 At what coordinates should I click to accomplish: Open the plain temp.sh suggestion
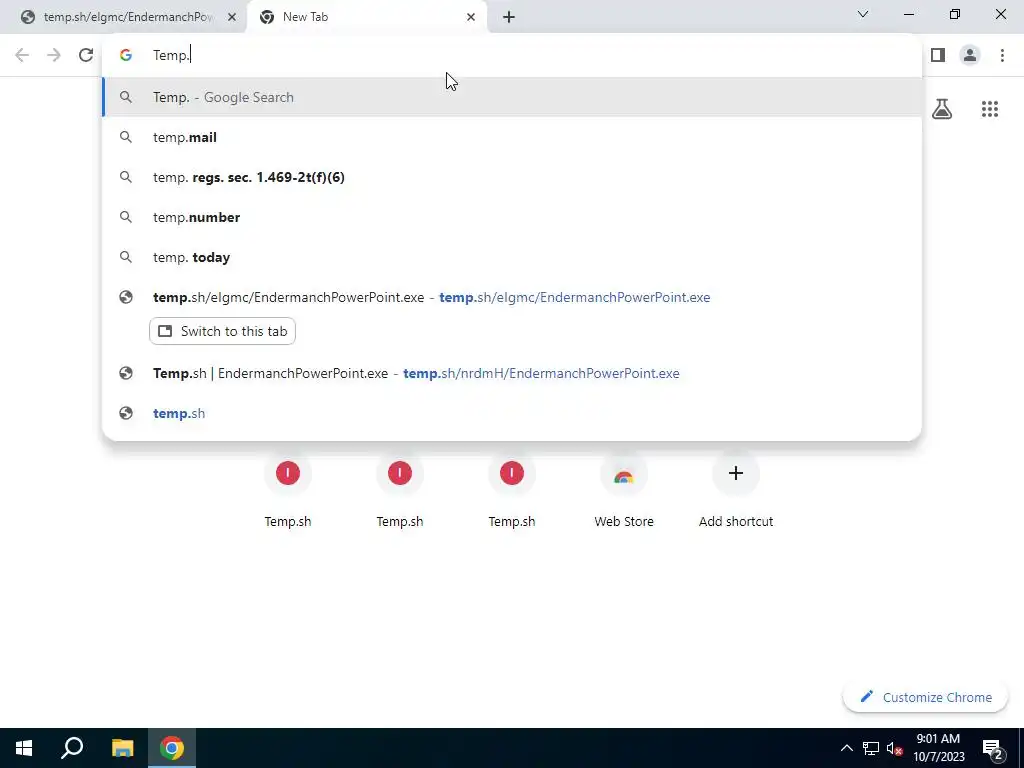[512, 413]
